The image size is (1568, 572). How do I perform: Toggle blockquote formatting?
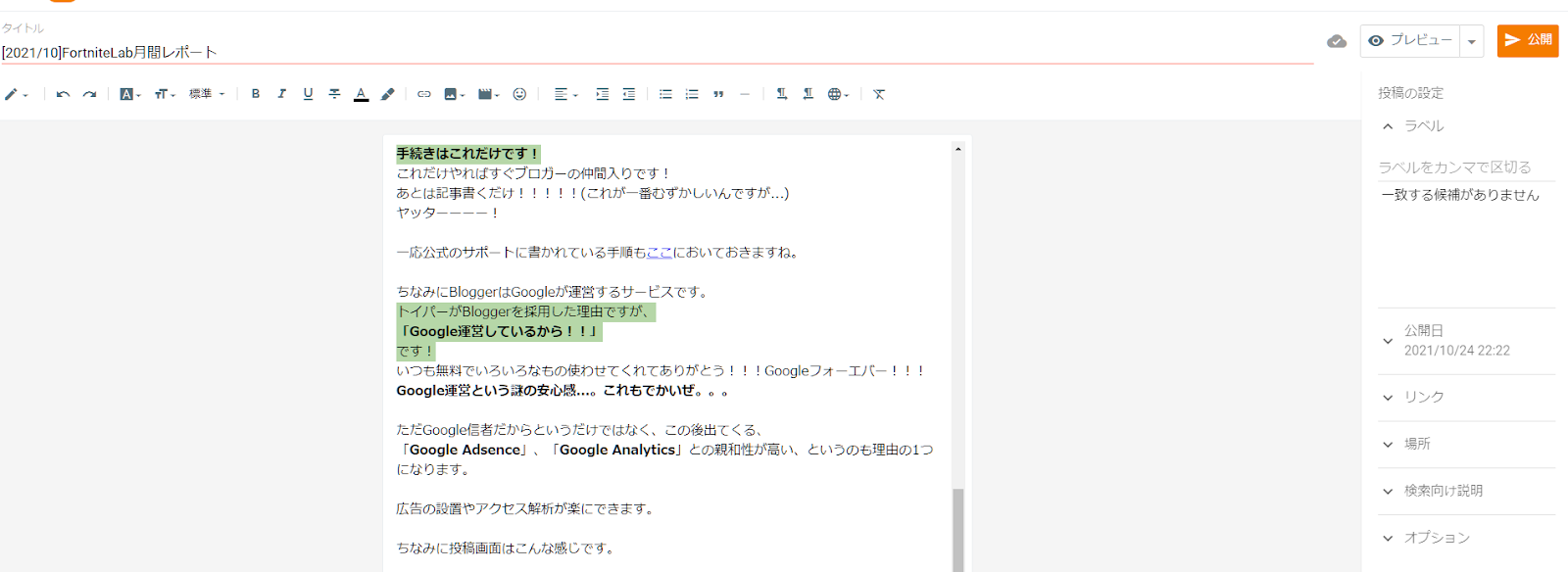(718, 94)
